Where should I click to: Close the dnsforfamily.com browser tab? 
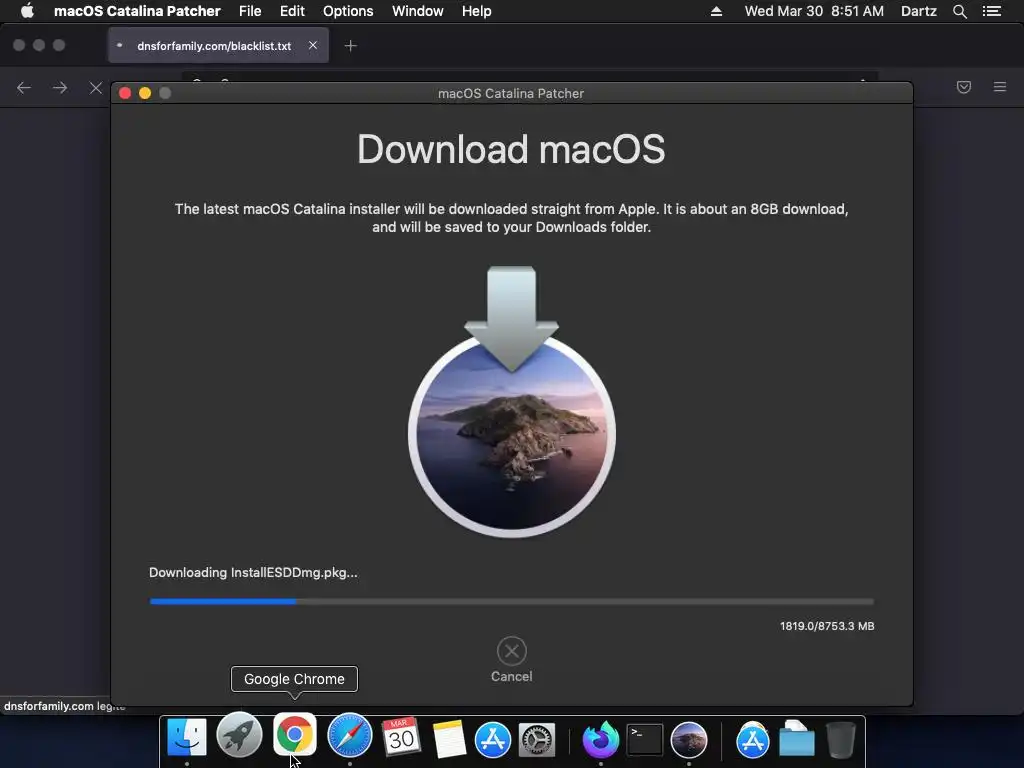pyautogui.click(x=313, y=46)
